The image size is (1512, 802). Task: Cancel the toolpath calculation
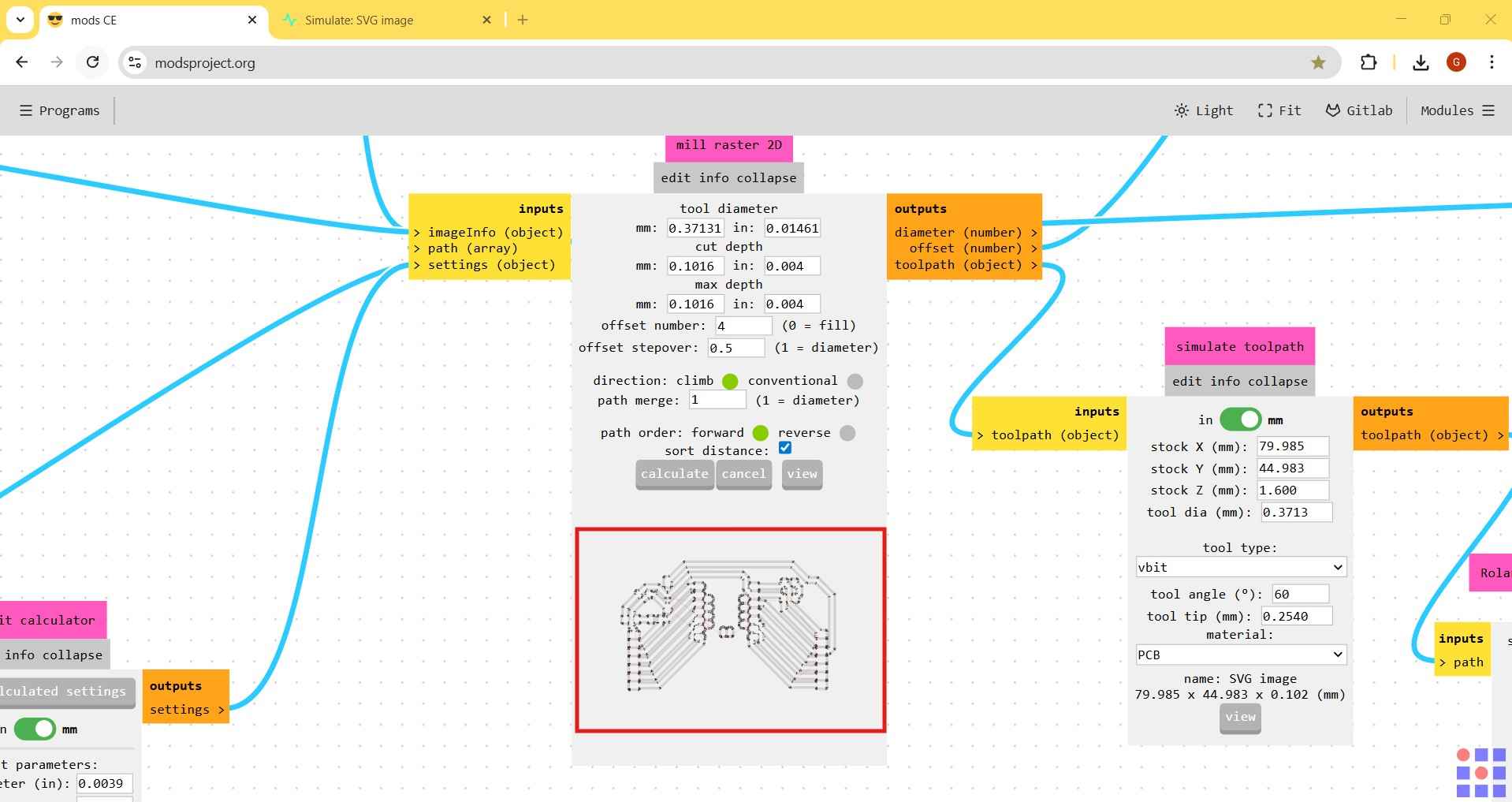(743, 474)
